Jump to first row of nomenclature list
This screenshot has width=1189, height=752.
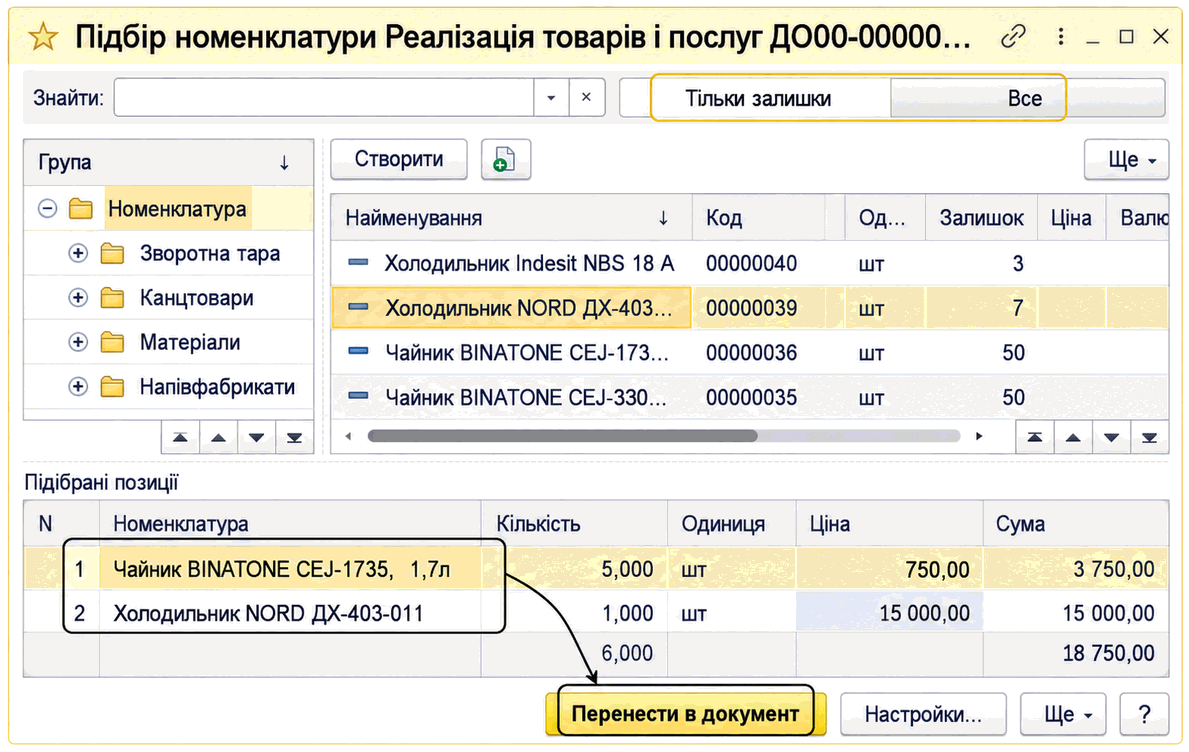1034,437
